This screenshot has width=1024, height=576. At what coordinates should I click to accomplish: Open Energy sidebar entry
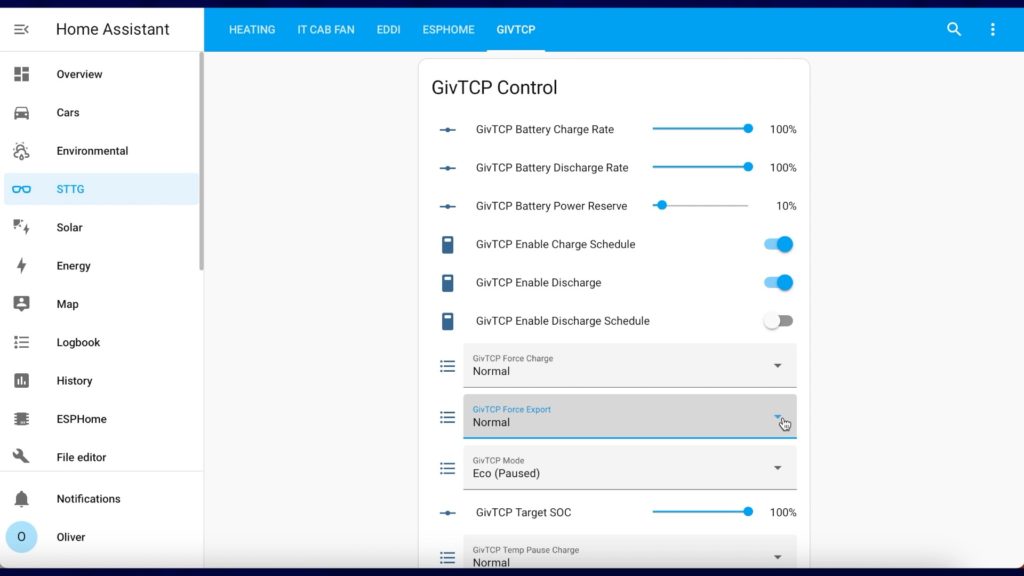(x=101, y=266)
